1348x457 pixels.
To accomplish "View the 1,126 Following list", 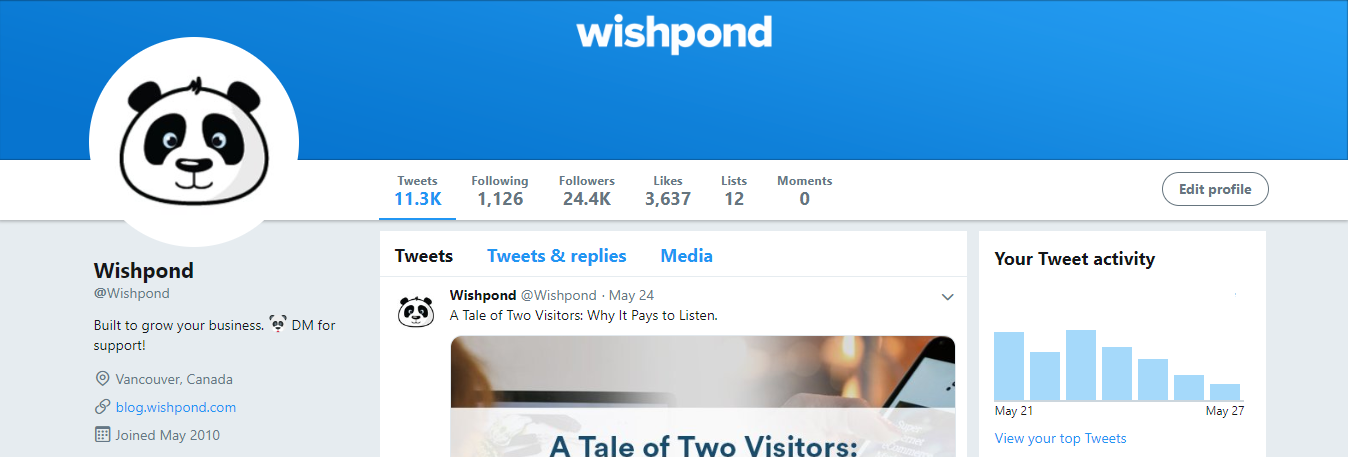I will (500, 190).
